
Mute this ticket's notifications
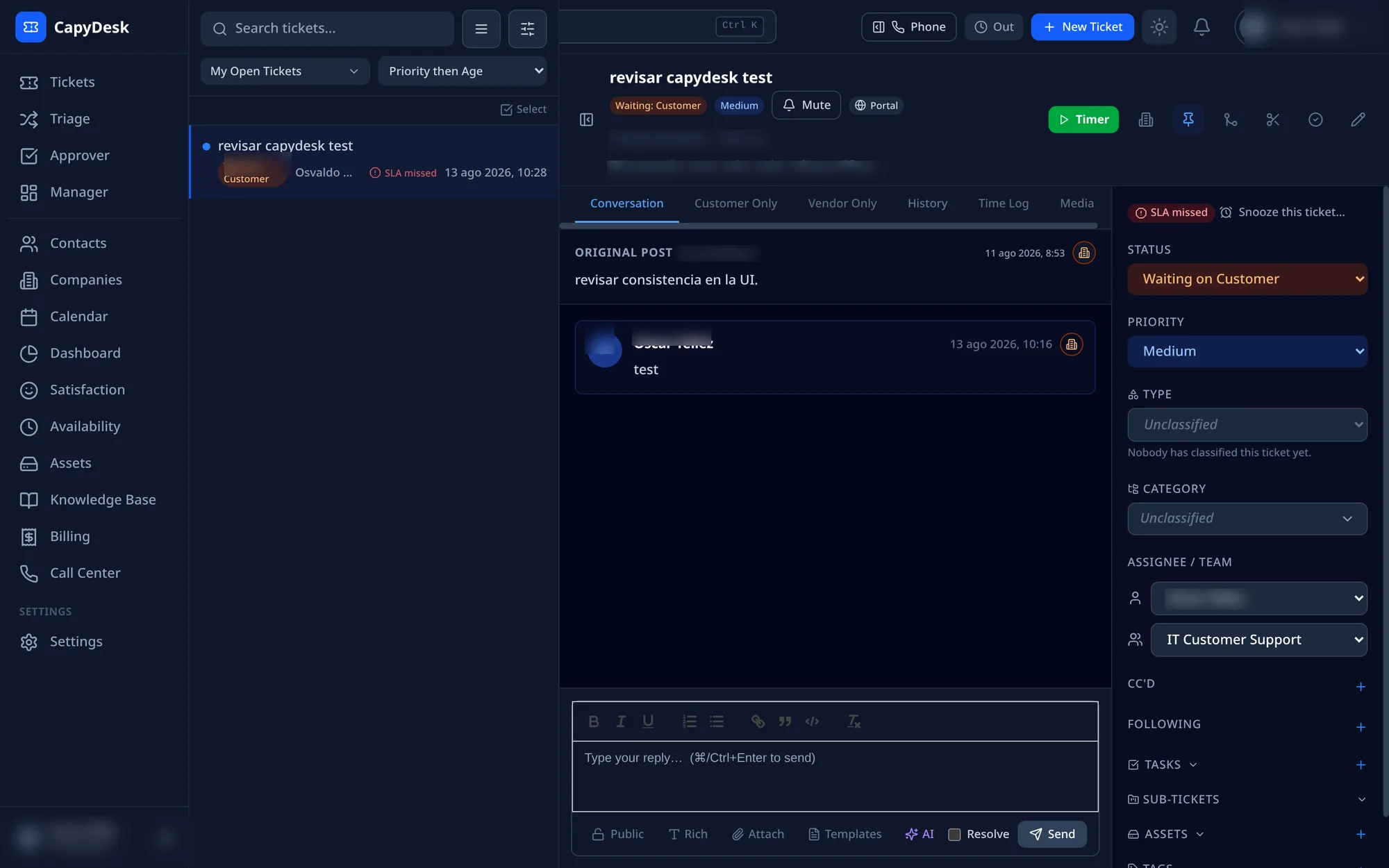[x=806, y=105]
